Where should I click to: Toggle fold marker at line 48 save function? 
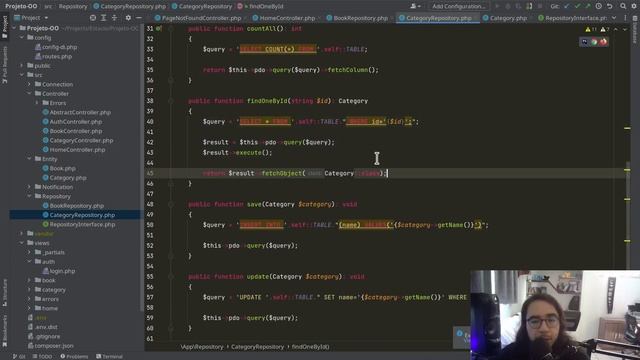pos(171,204)
